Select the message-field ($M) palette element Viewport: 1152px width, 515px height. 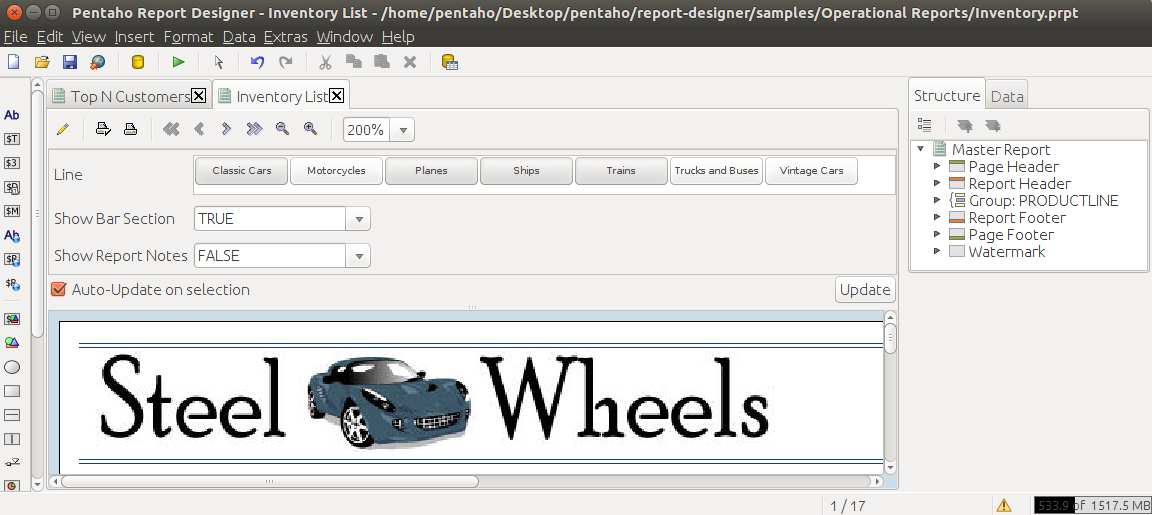pyautogui.click(x=12, y=212)
